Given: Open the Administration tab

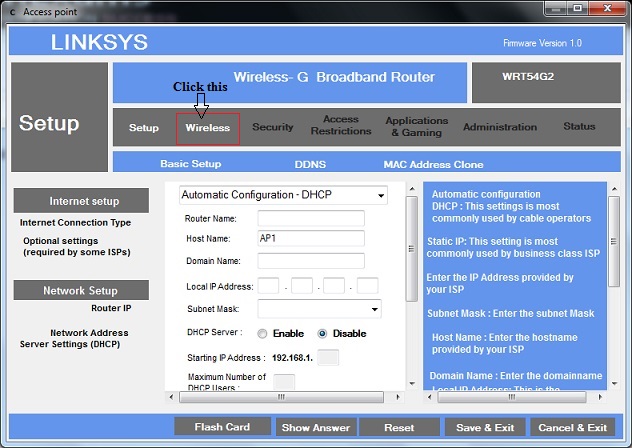Looking at the screenshot, I should (x=500, y=127).
